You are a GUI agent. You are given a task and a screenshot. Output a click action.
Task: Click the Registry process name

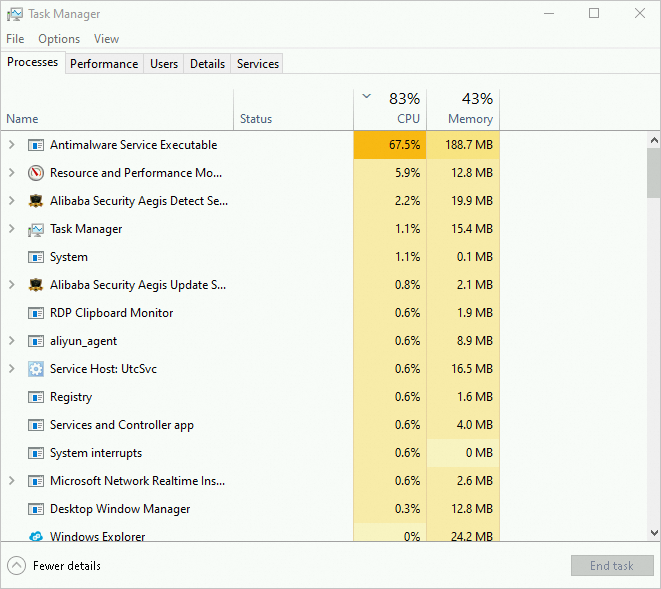pos(71,397)
